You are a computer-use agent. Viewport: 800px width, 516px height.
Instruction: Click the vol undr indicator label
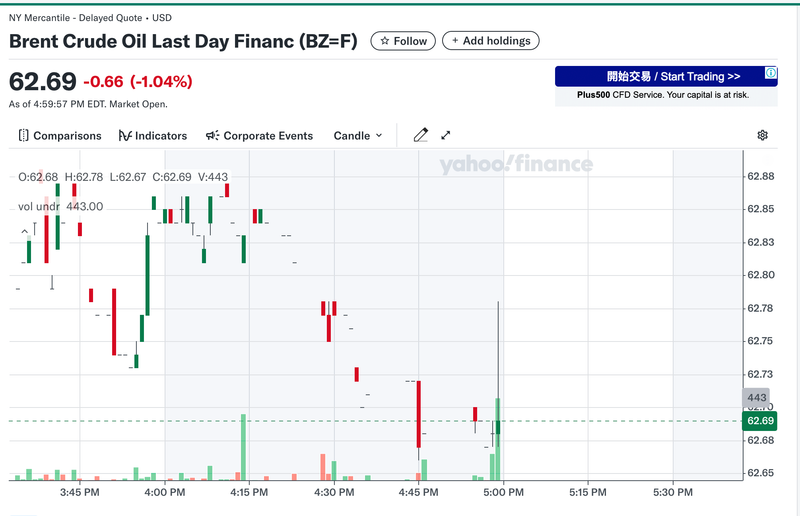coord(39,206)
